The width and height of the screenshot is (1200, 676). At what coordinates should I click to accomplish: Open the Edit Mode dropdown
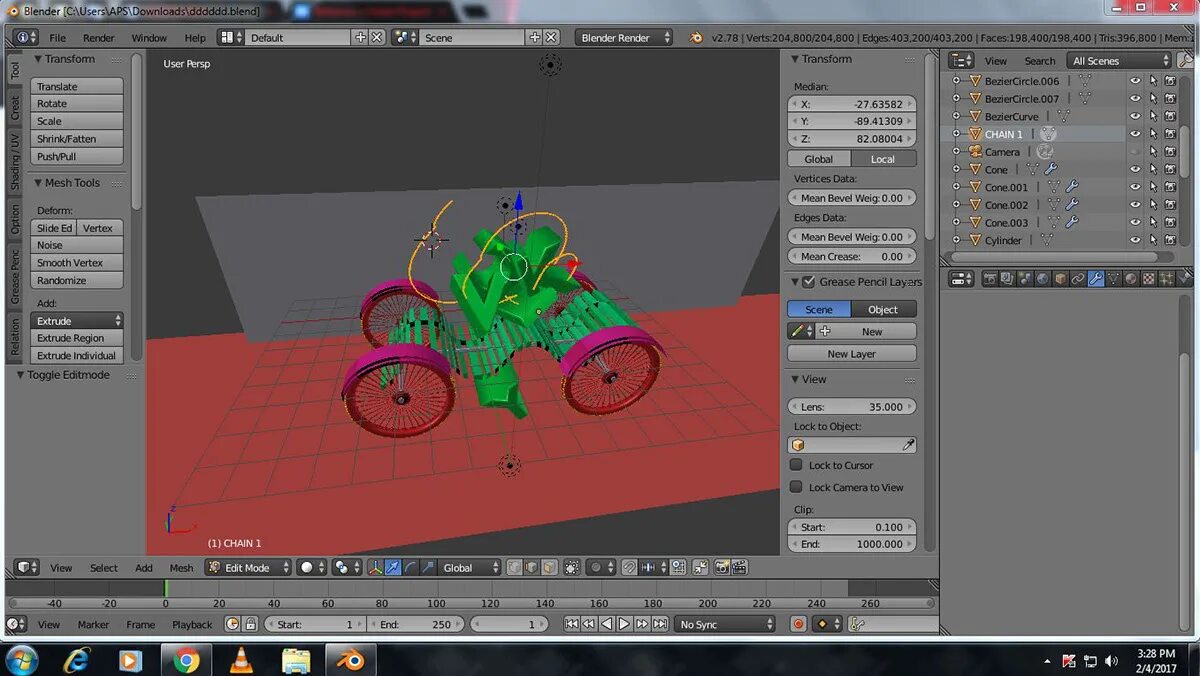248,567
